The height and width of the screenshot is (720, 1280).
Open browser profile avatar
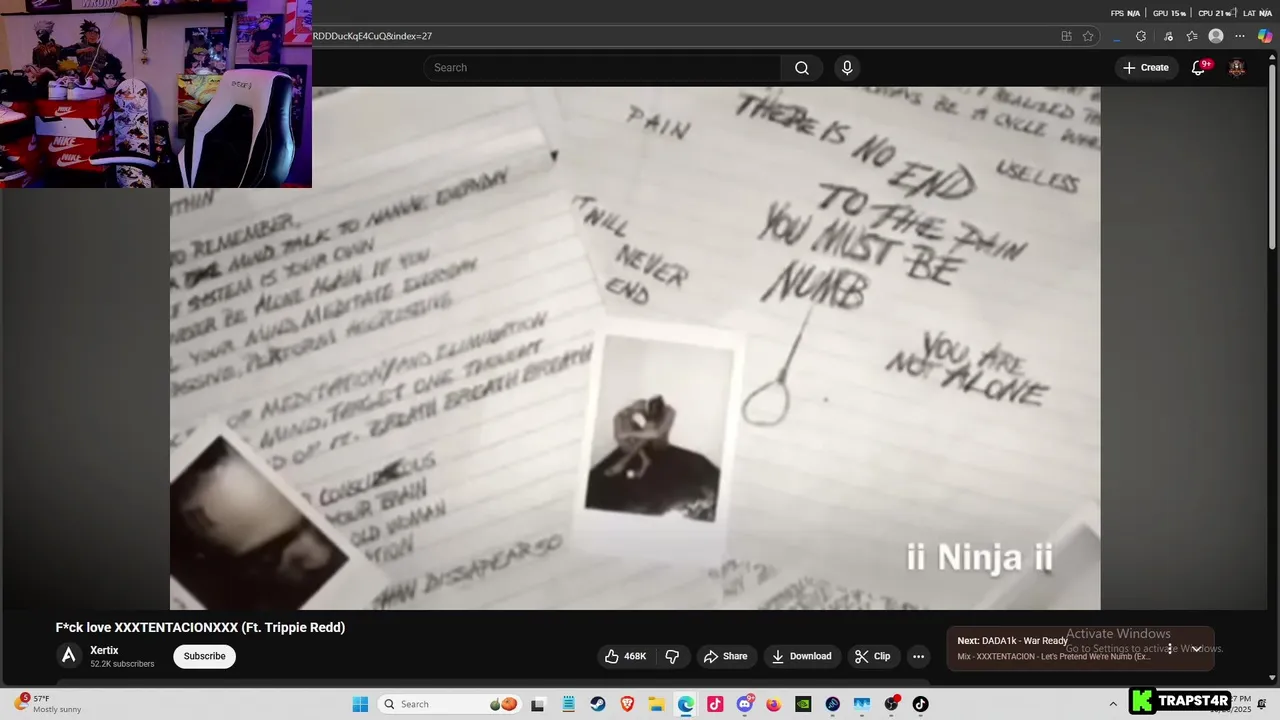1216,36
